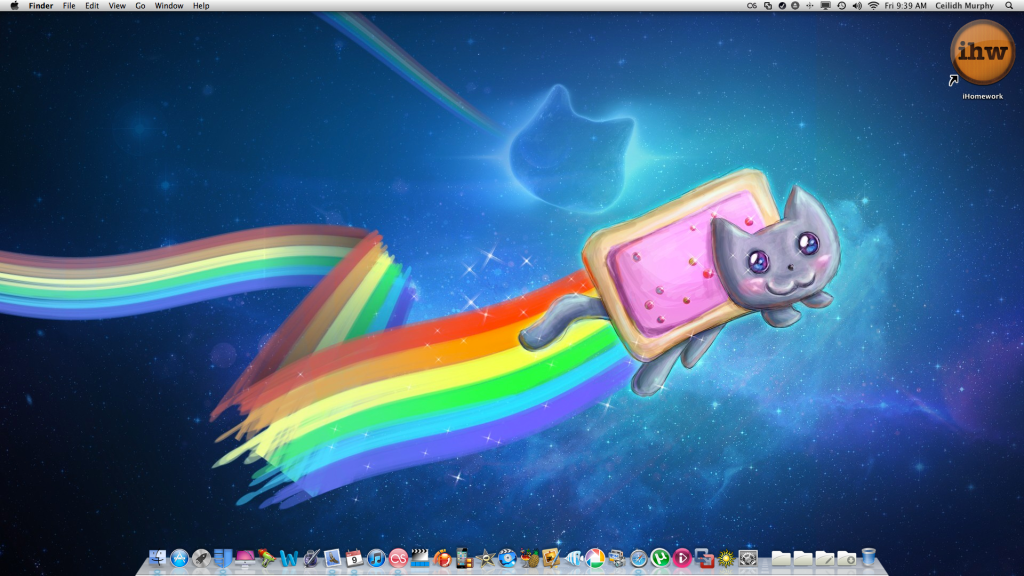Click the Finder face icon in dock
Screen dimensions: 1024x576
[158, 558]
